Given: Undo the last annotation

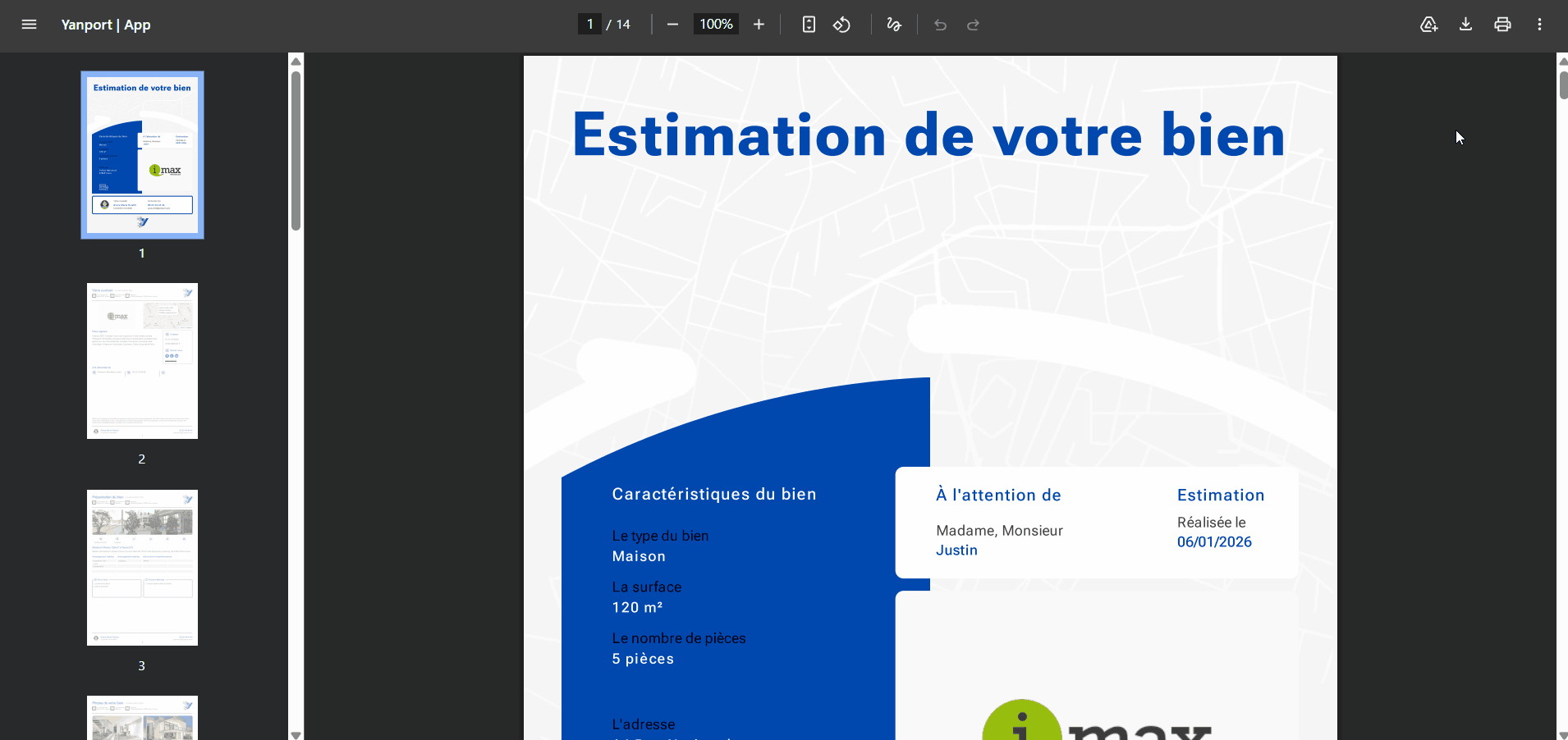Looking at the screenshot, I should (940, 25).
